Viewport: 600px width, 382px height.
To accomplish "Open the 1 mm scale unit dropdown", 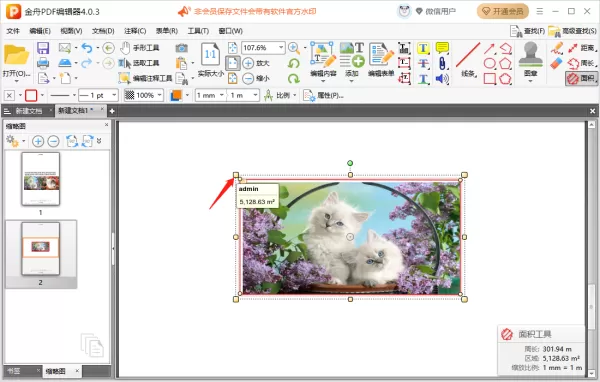I will (222, 95).
